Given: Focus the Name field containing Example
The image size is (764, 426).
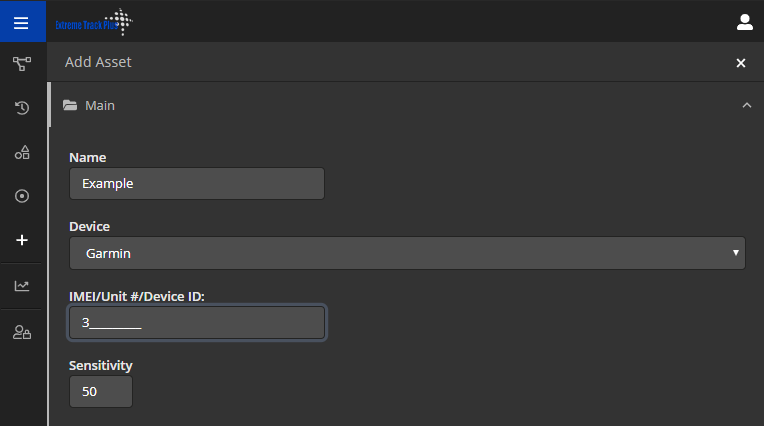Looking at the screenshot, I should coord(197,183).
